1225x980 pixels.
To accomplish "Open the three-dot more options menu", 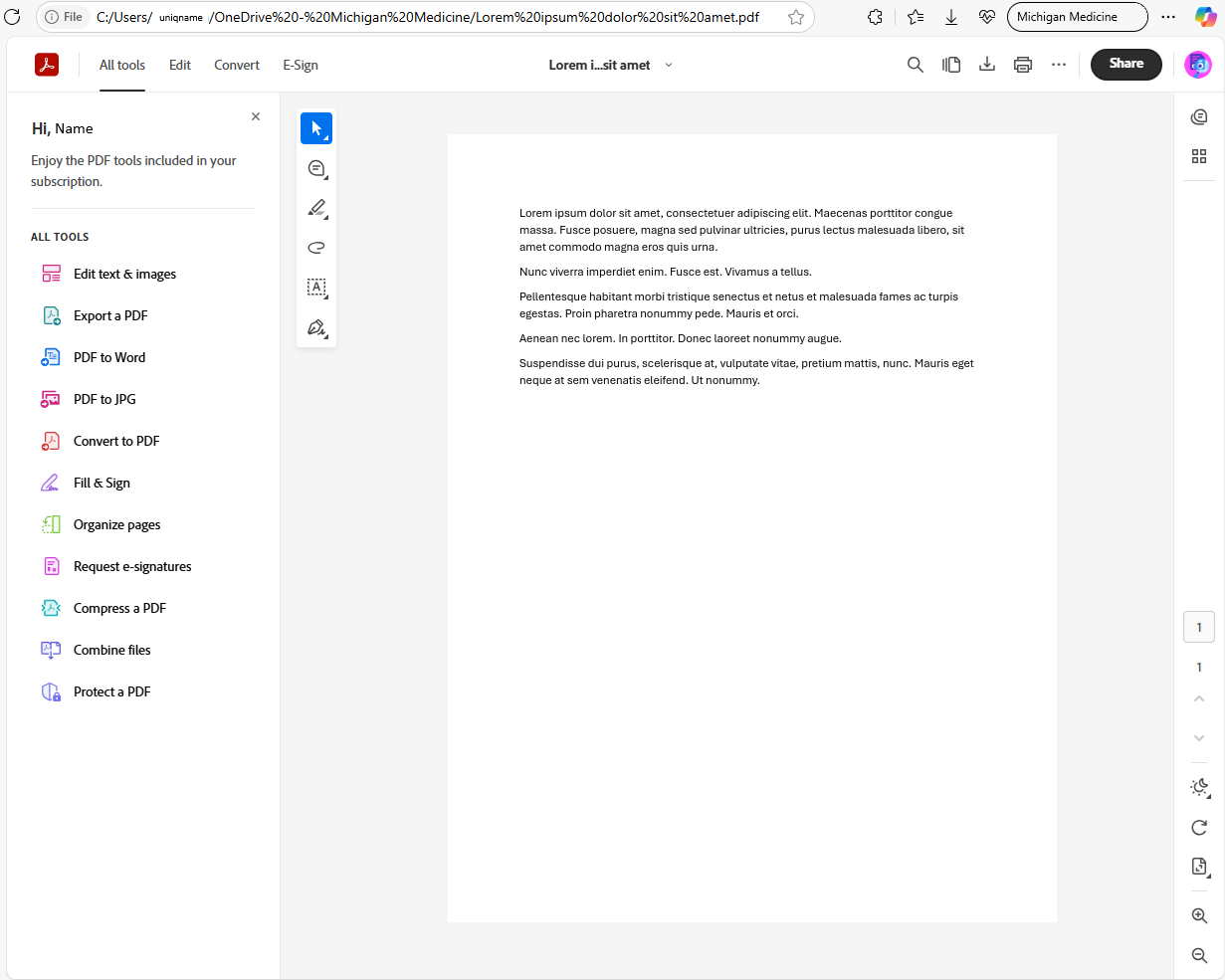I will [1058, 65].
